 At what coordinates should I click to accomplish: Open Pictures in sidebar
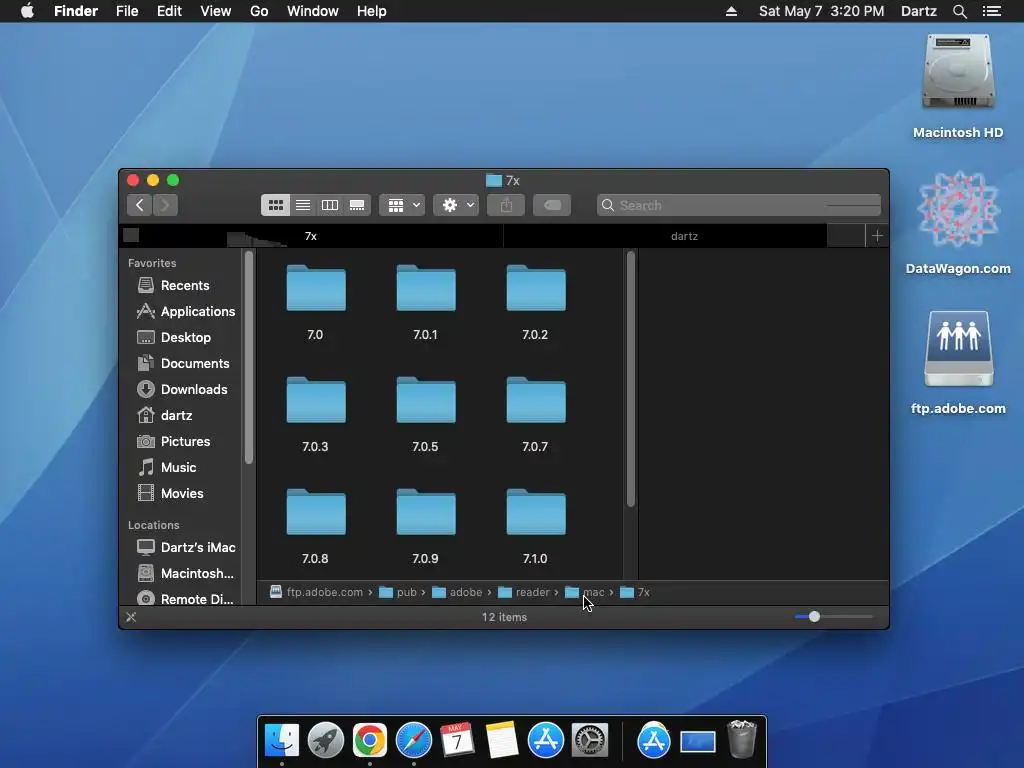pos(173,441)
